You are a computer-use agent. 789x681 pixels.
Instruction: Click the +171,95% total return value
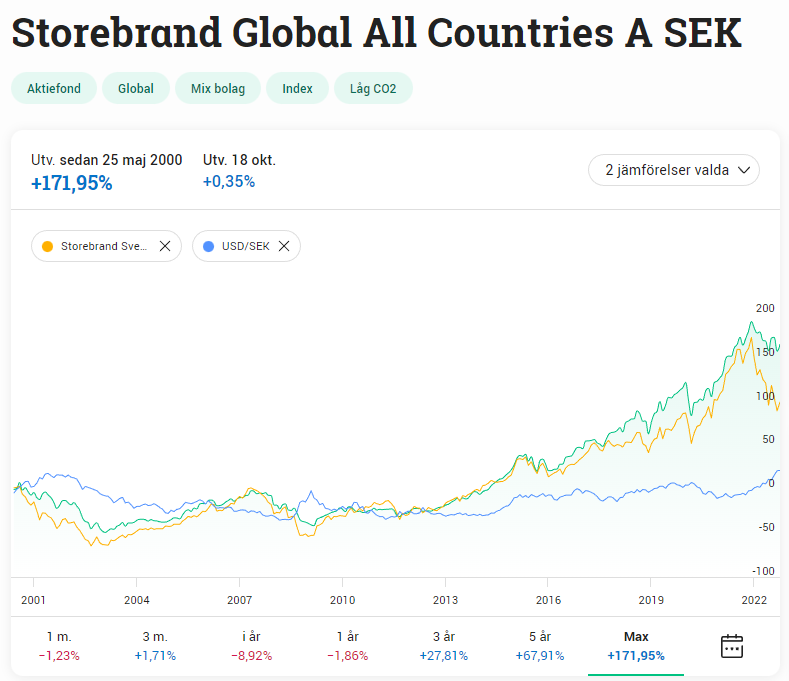(x=71, y=183)
